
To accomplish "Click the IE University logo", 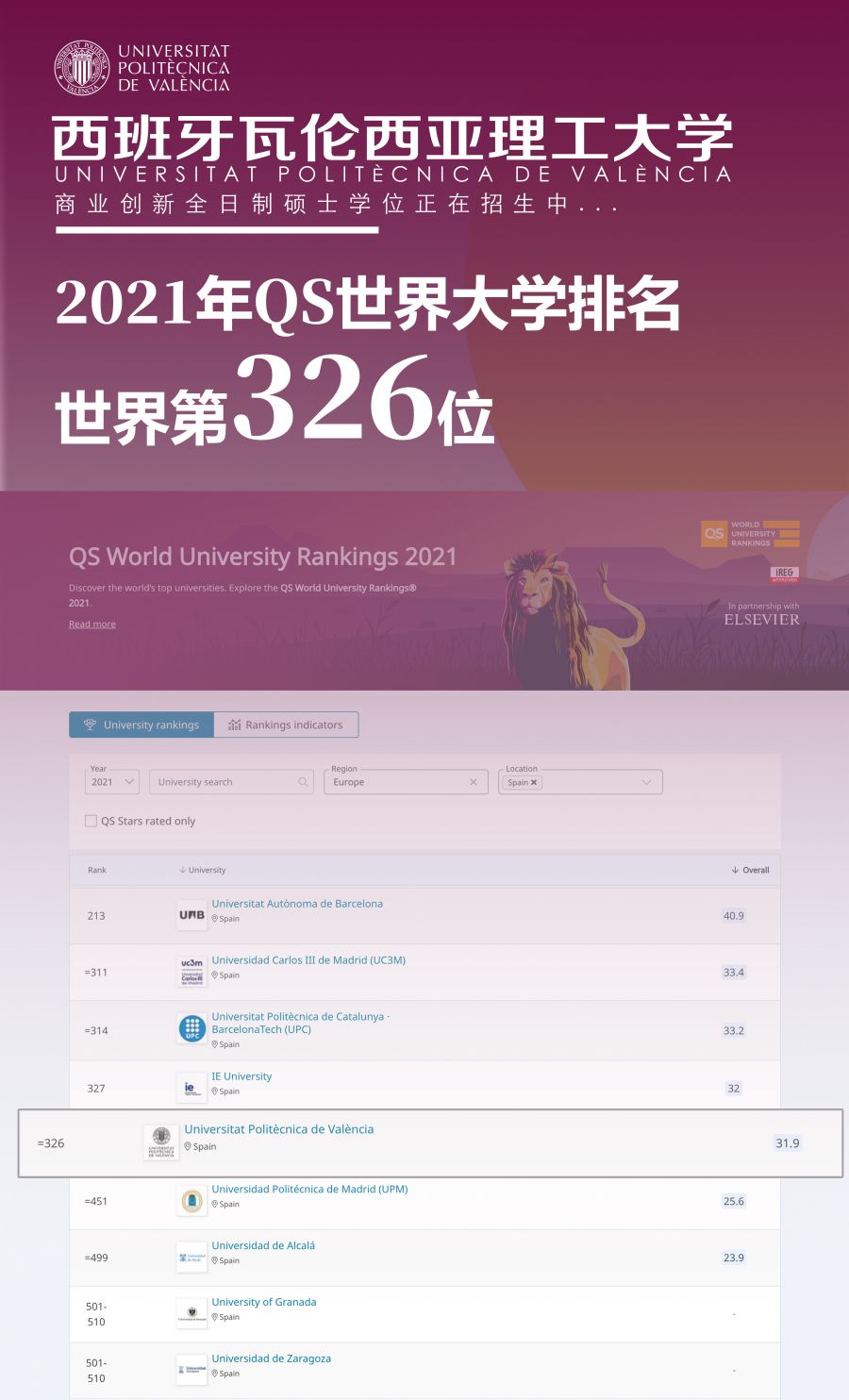I will [x=191, y=1088].
